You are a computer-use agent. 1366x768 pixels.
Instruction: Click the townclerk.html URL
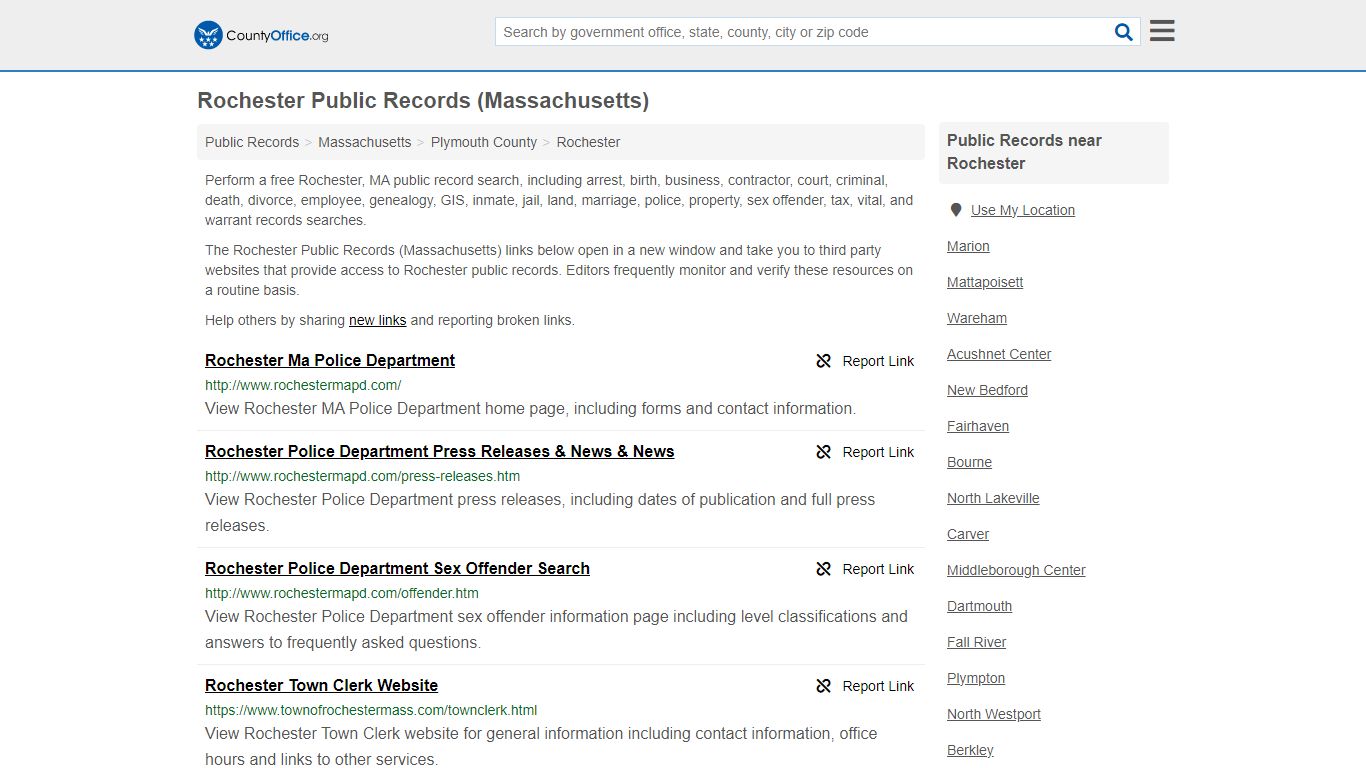(x=371, y=710)
